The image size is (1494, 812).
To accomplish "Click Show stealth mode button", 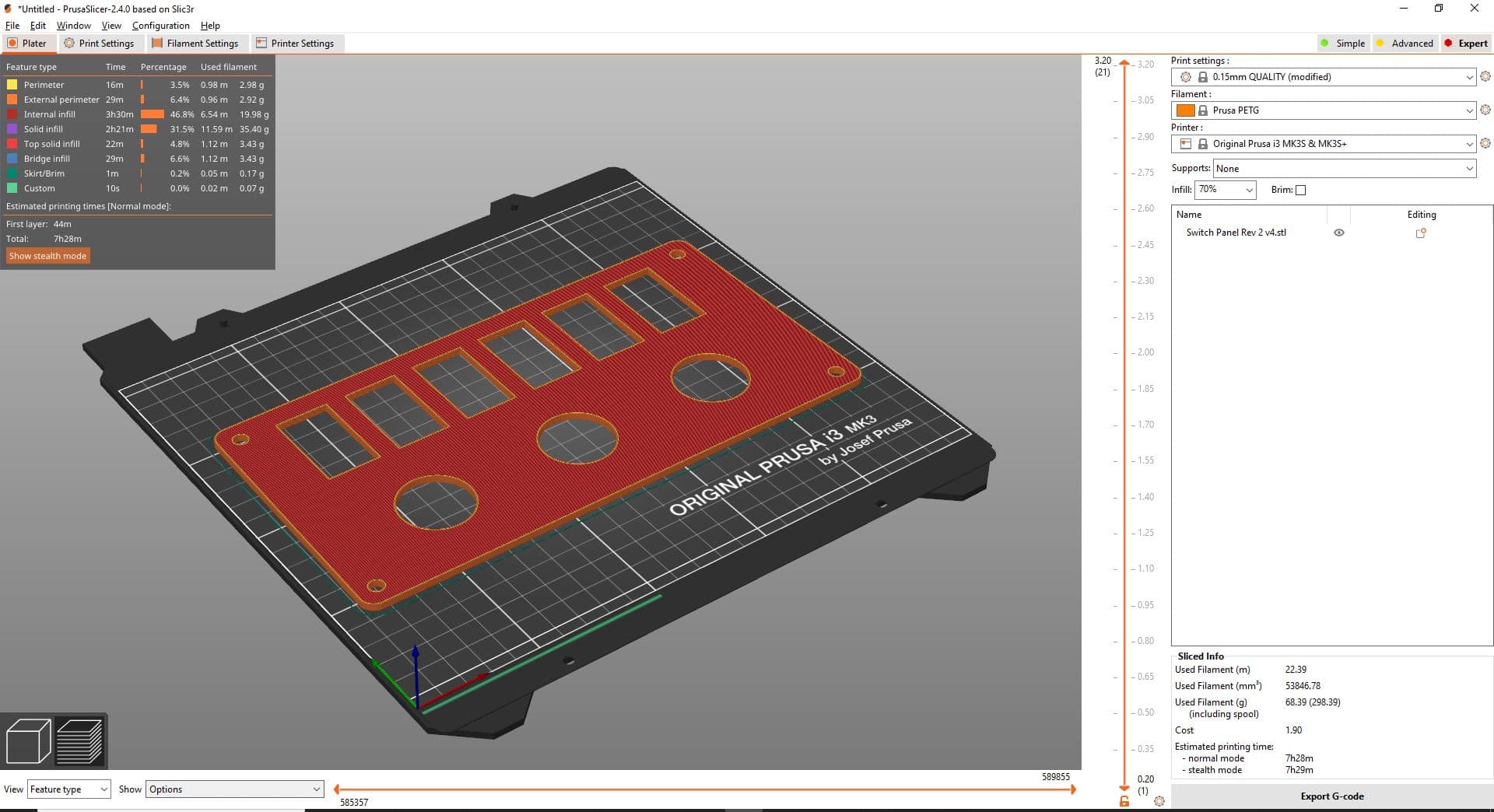I will tap(47, 256).
